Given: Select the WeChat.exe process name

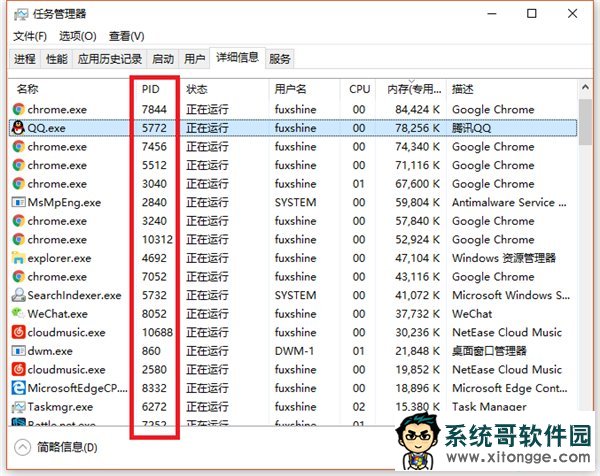Looking at the screenshot, I should point(58,314).
